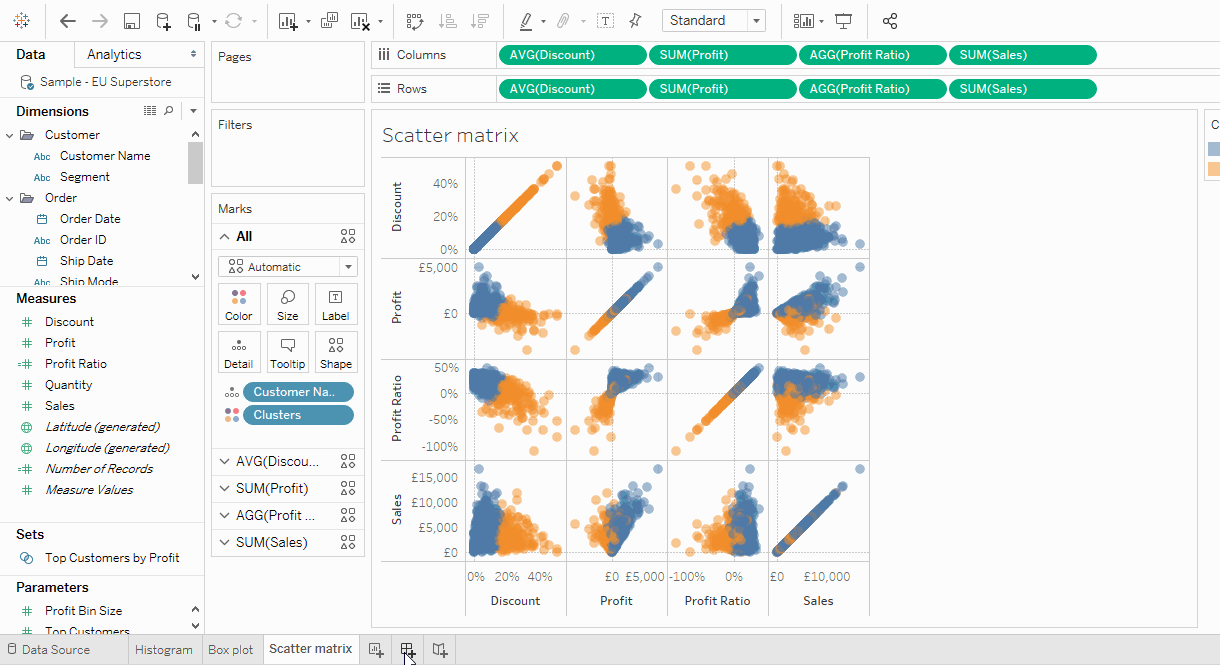The width and height of the screenshot is (1220, 665).
Task: Collapse the Customer dimension folder
Action: 10,135
